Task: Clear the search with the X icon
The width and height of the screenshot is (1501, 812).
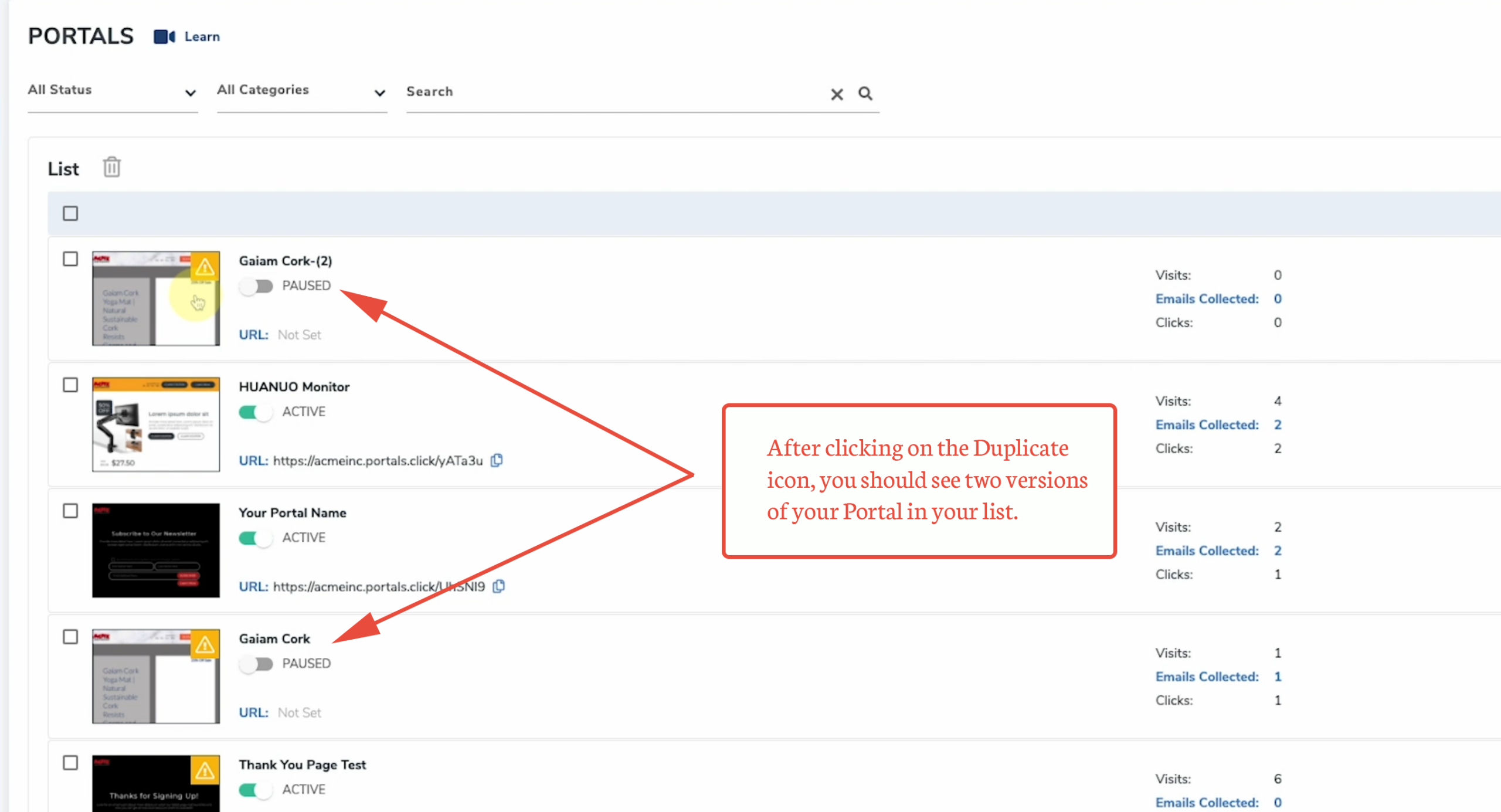Action: point(837,94)
